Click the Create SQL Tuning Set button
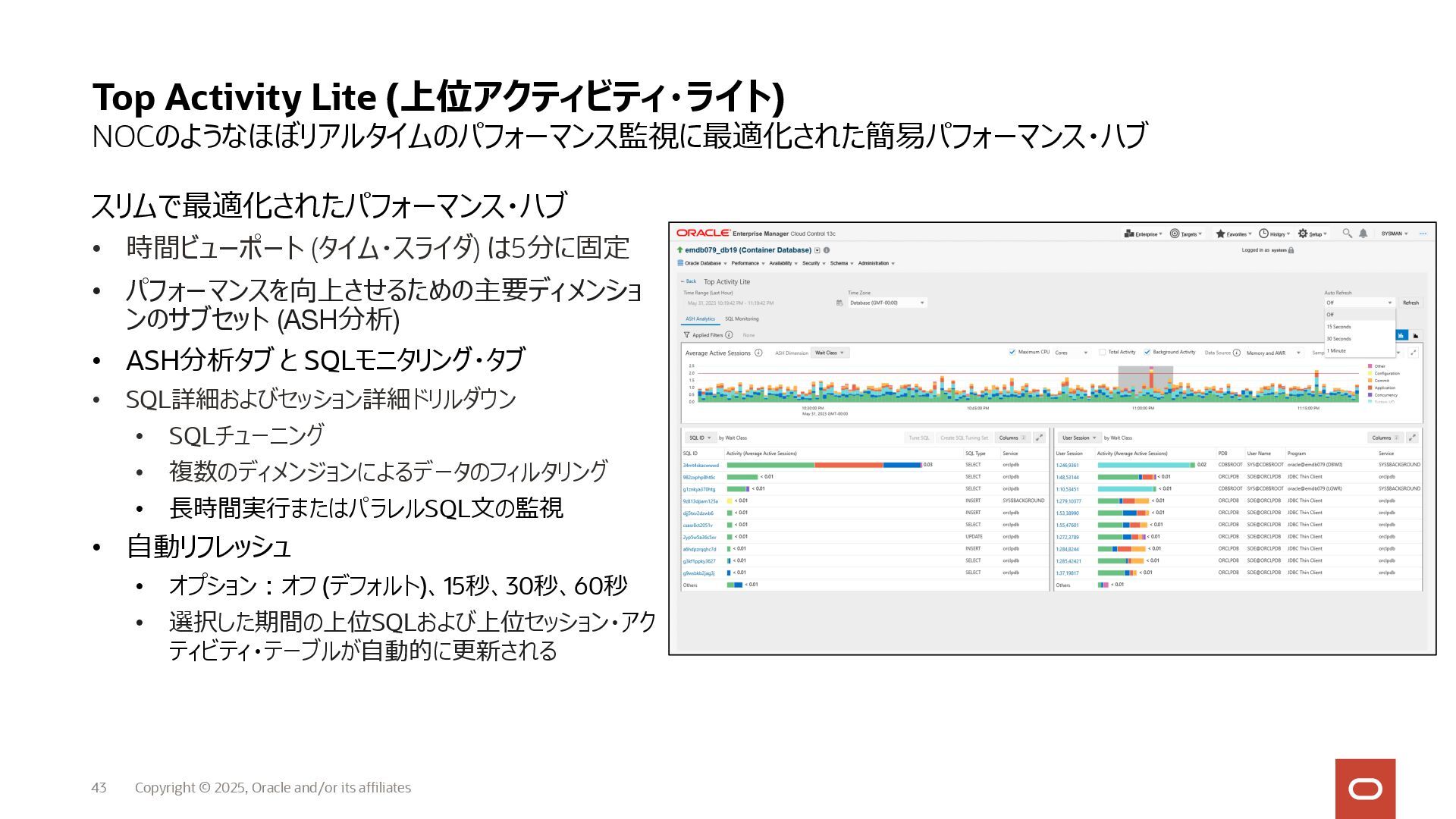This screenshot has height=819, width=1456. (964, 438)
